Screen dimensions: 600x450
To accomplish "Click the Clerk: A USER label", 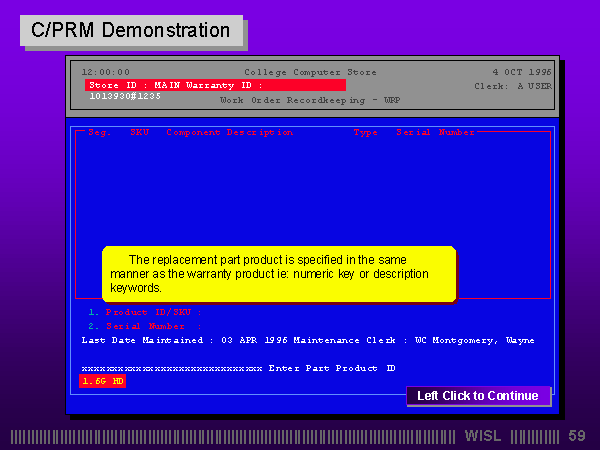I will pyautogui.click(x=512, y=86).
